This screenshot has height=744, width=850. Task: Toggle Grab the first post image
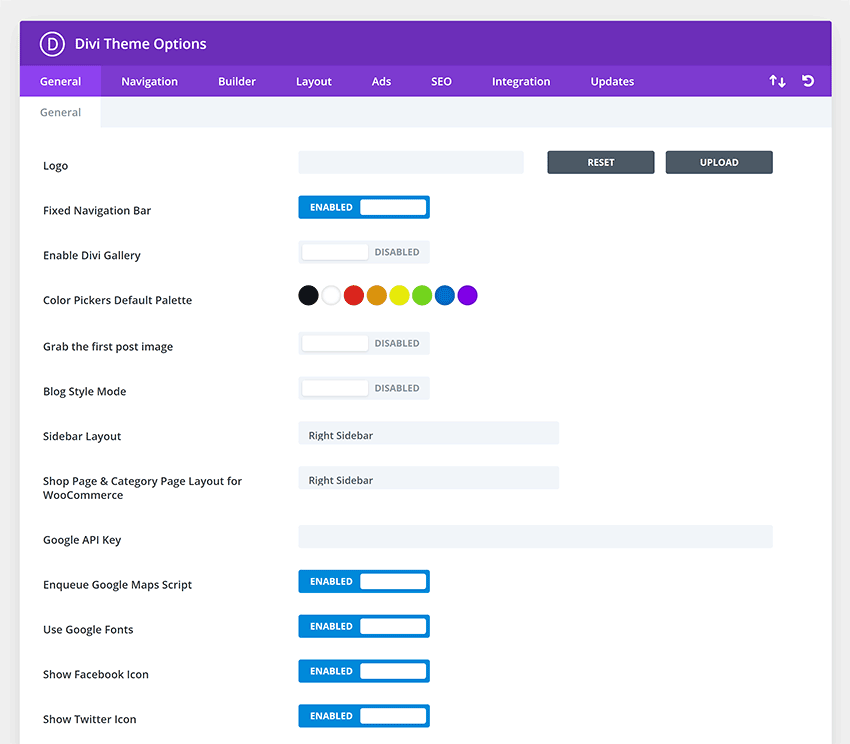tap(364, 343)
